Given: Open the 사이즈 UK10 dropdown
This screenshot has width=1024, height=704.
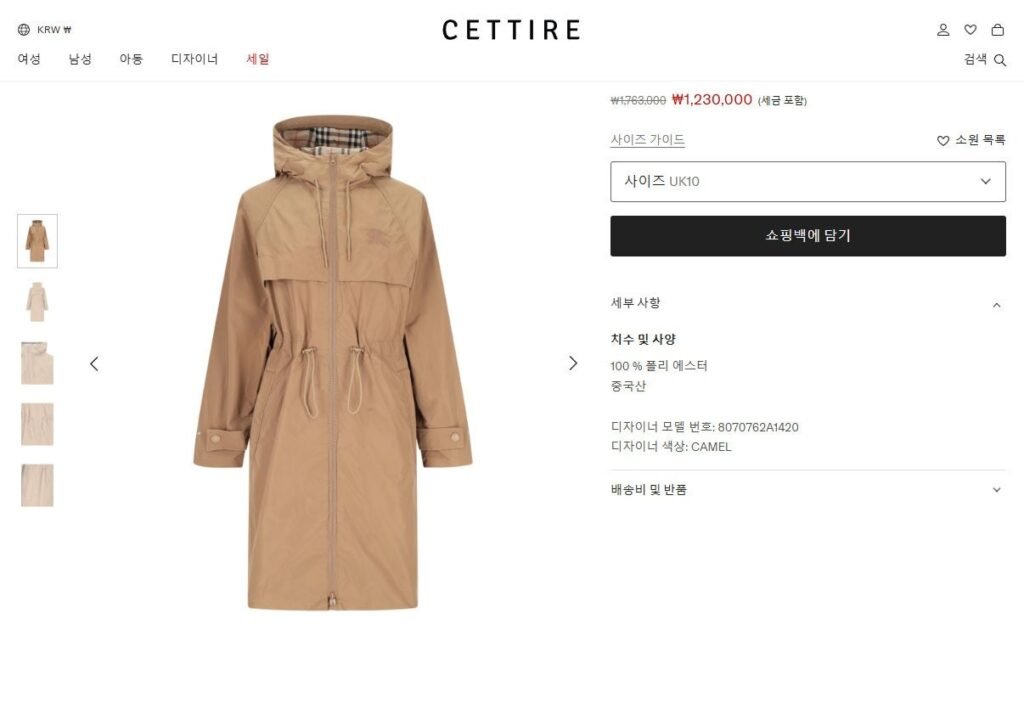Looking at the screenshot, I should [x=808, y=182].
